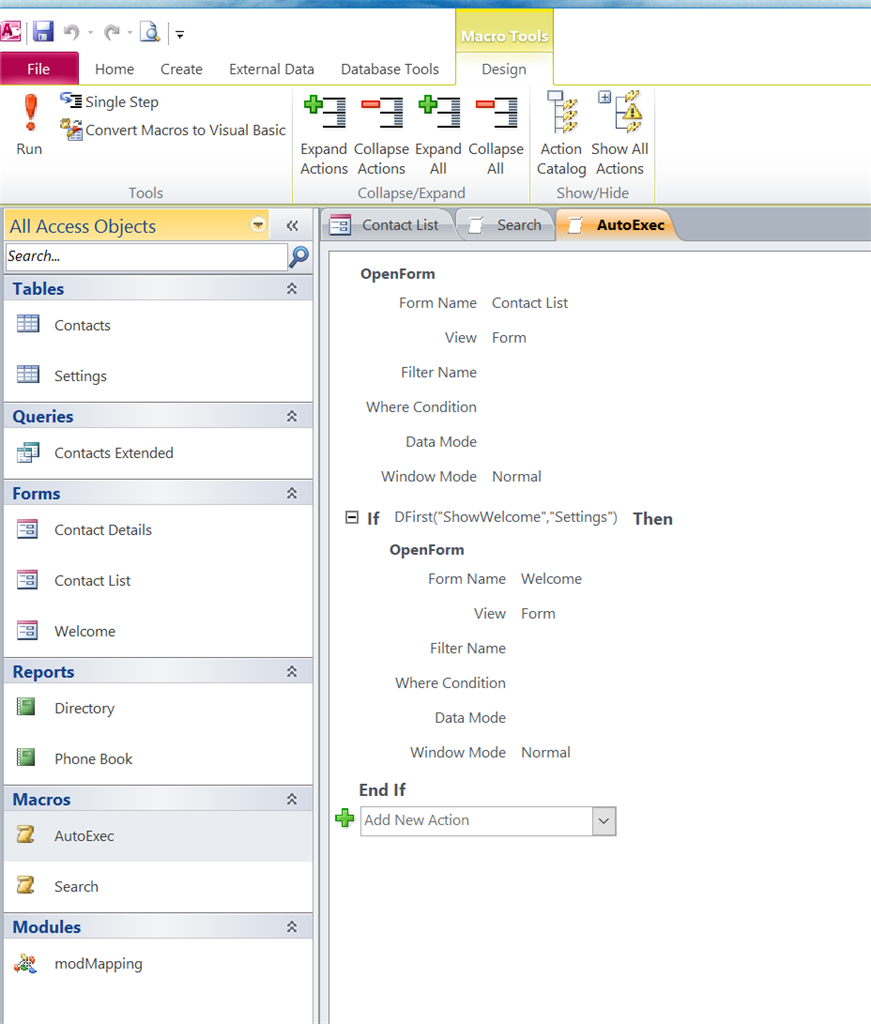Toggle Show All Actions

pyautogui.click(x=620, y=135)
